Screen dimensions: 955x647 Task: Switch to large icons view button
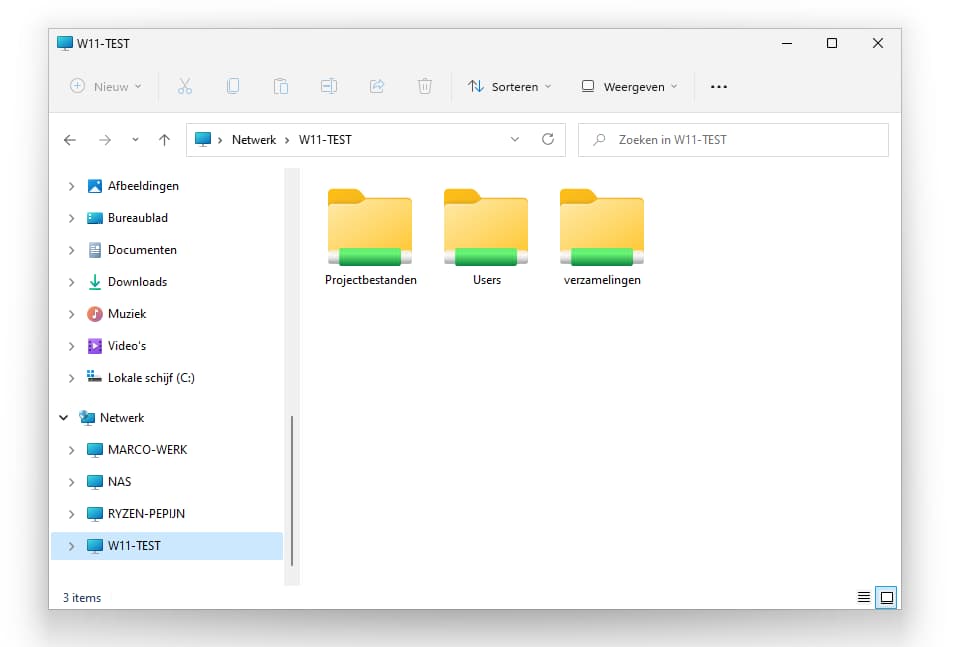(887, 597)
